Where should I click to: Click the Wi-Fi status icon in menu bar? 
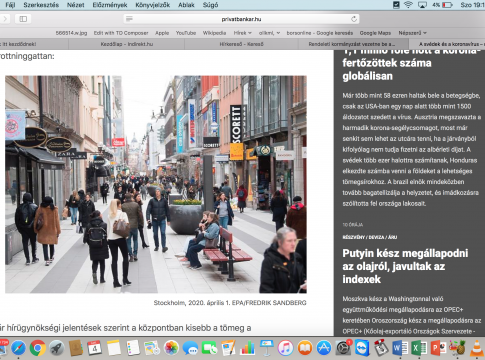[408, 5]
